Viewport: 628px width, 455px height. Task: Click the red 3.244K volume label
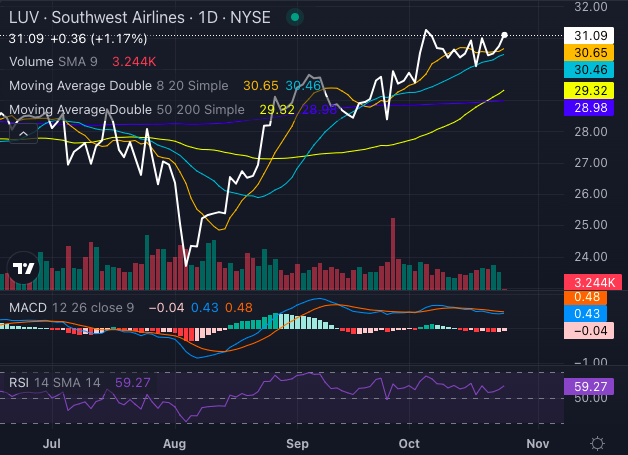click(x=585, y=282)
